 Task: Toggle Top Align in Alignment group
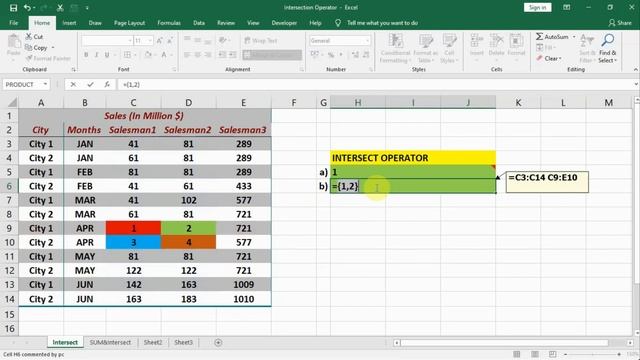[x=187, y=39]
